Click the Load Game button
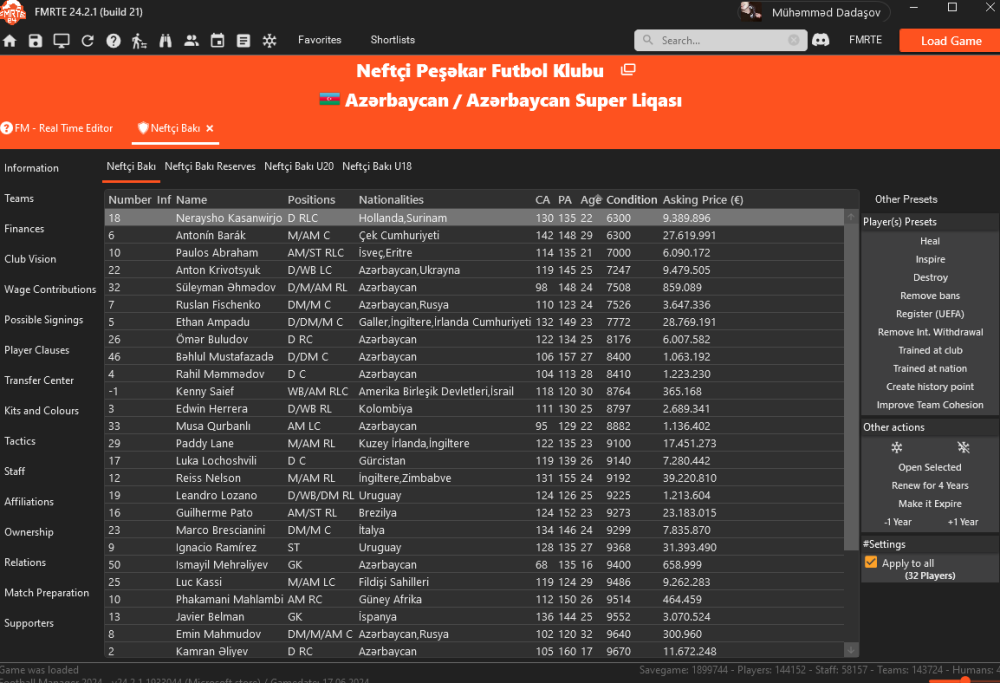The height and width of the screenshot is (683, 1000). point(950,41)
